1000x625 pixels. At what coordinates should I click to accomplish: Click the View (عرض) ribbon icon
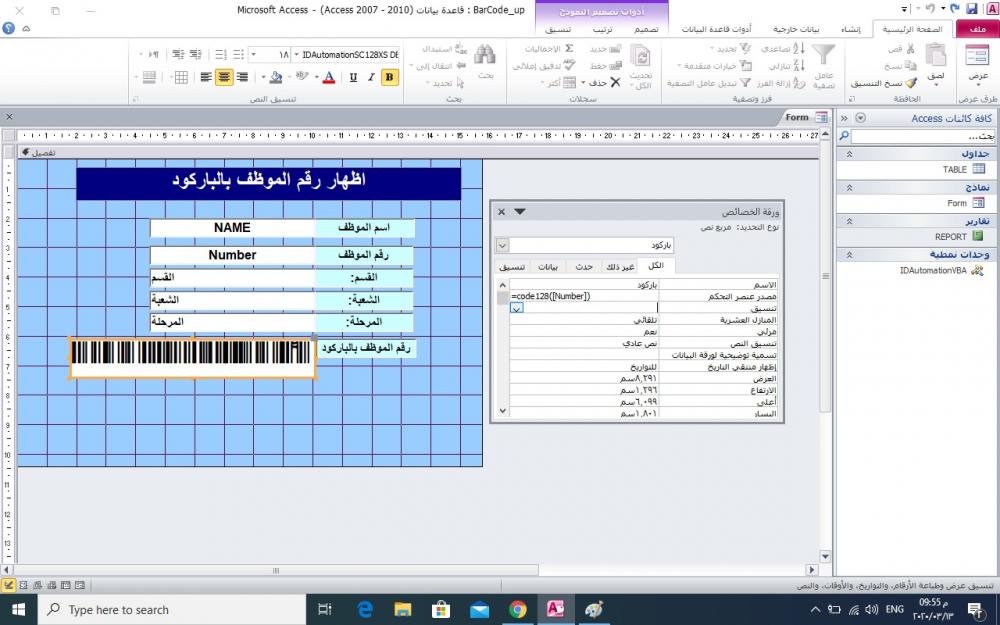977,56
